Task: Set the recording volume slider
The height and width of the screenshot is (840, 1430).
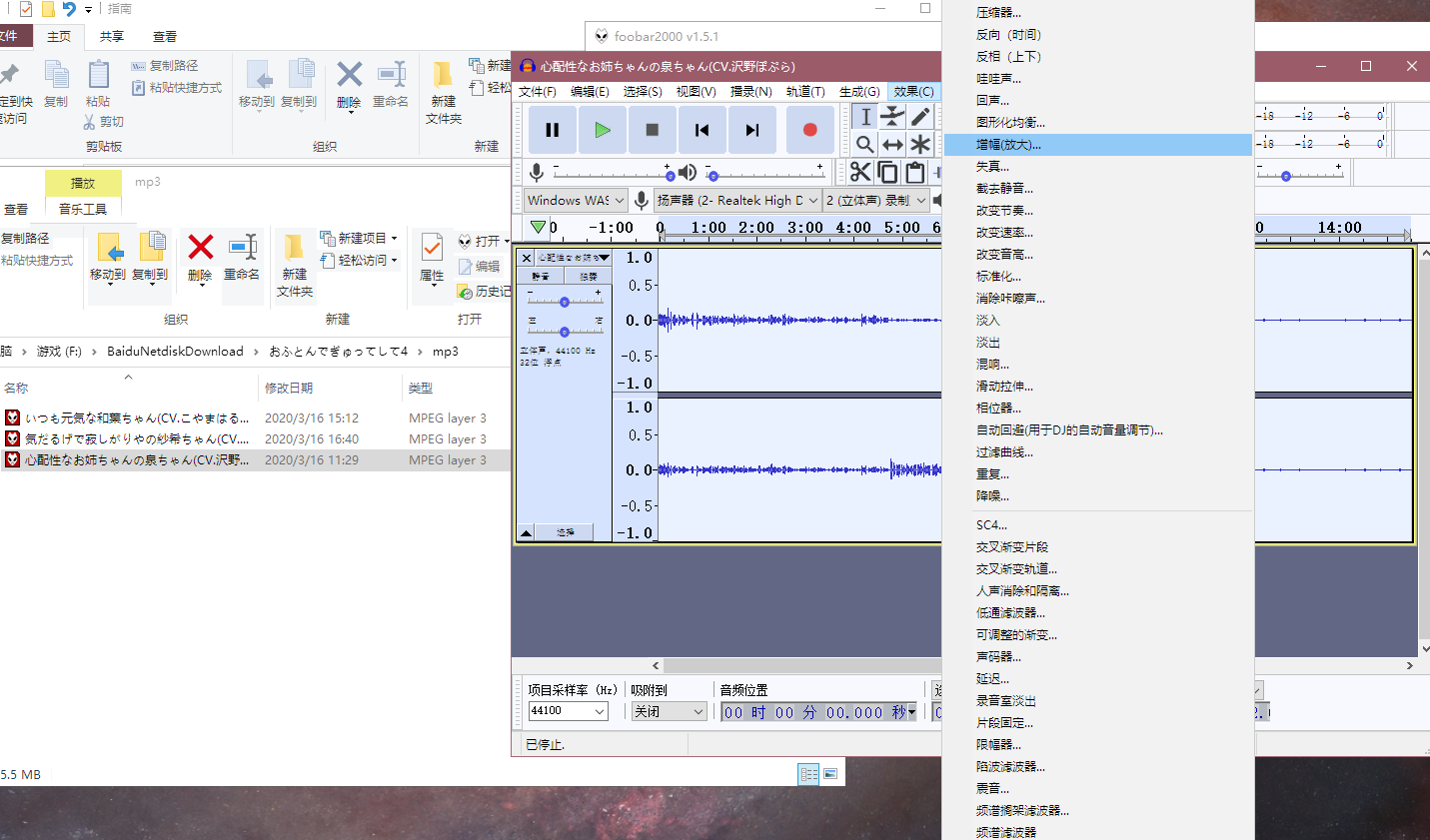Action: pos(612,173)
